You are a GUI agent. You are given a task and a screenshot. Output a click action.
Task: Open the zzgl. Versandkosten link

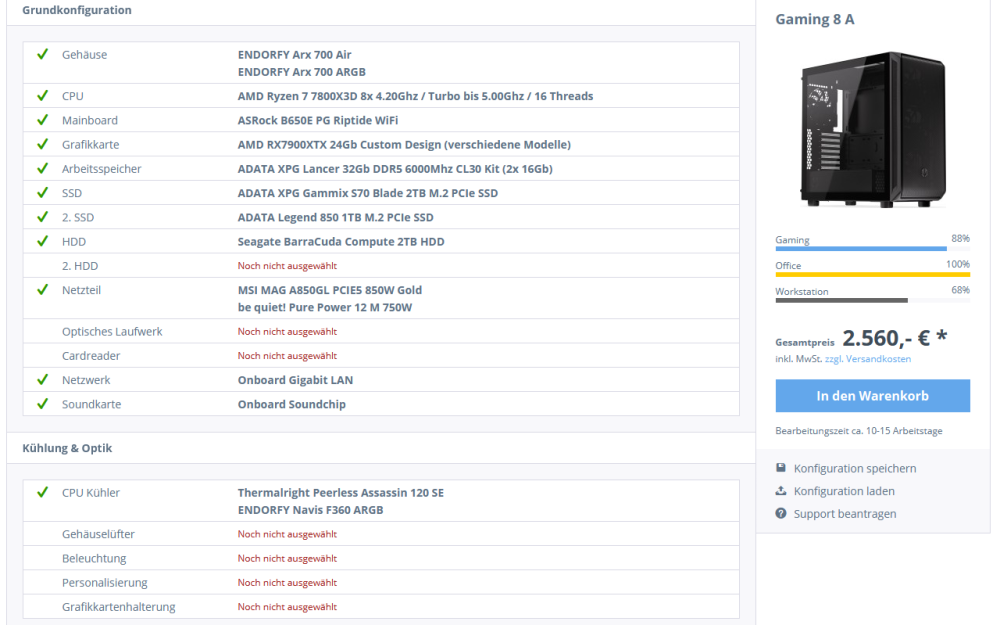tap(868, 359)
